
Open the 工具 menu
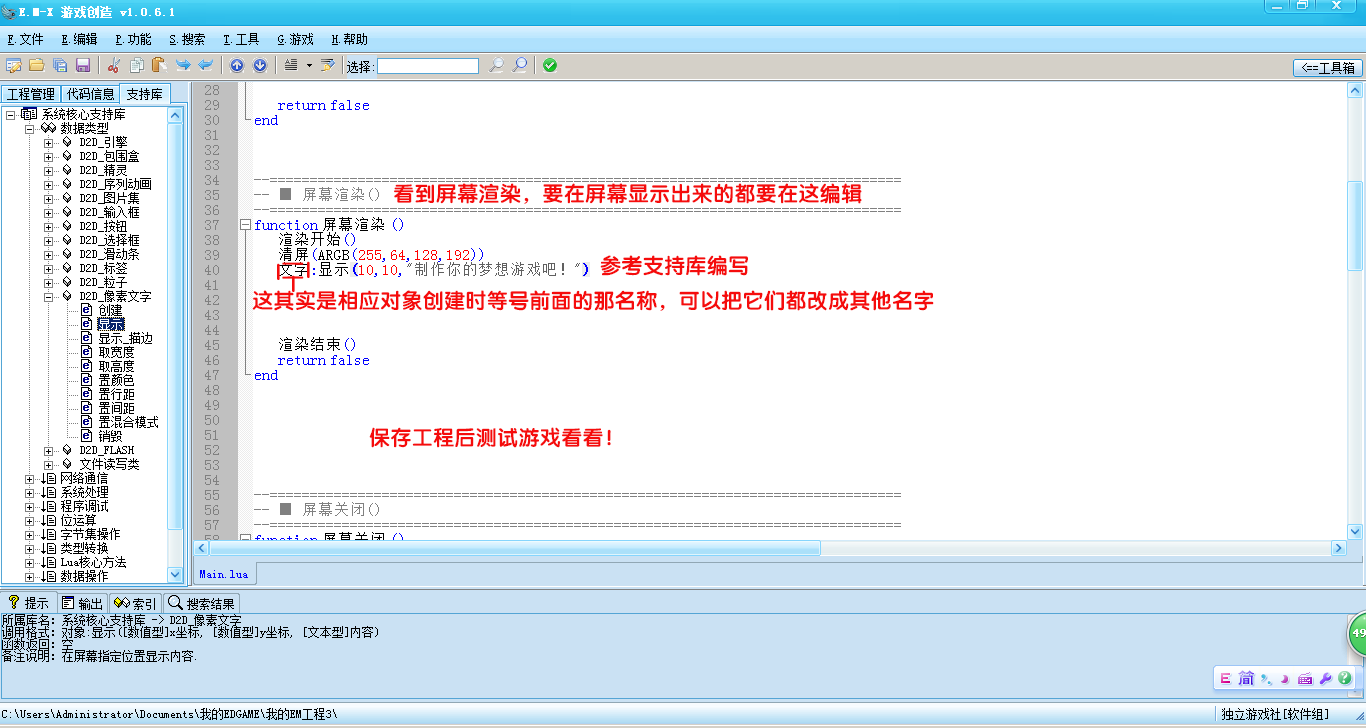(x=241, y=39)
